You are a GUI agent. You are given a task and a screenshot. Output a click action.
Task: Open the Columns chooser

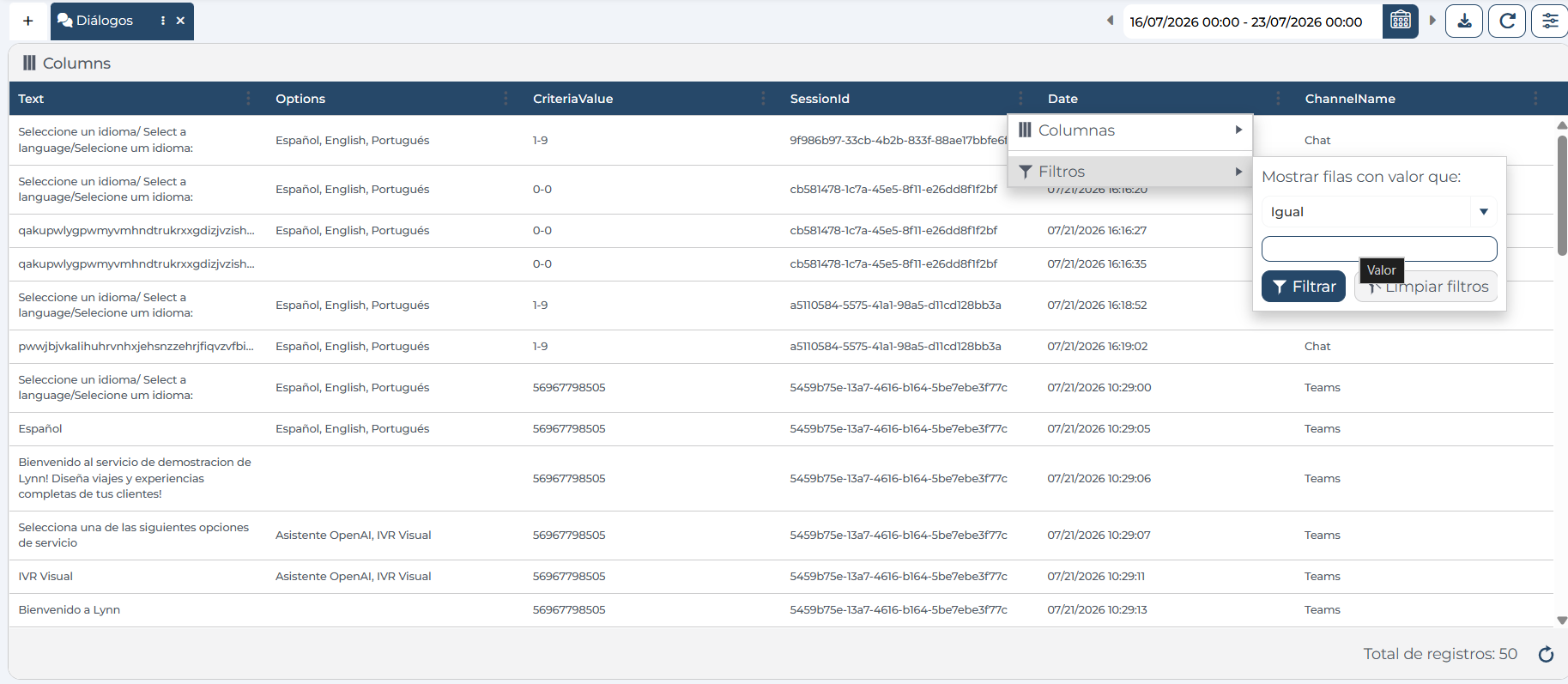66,63
